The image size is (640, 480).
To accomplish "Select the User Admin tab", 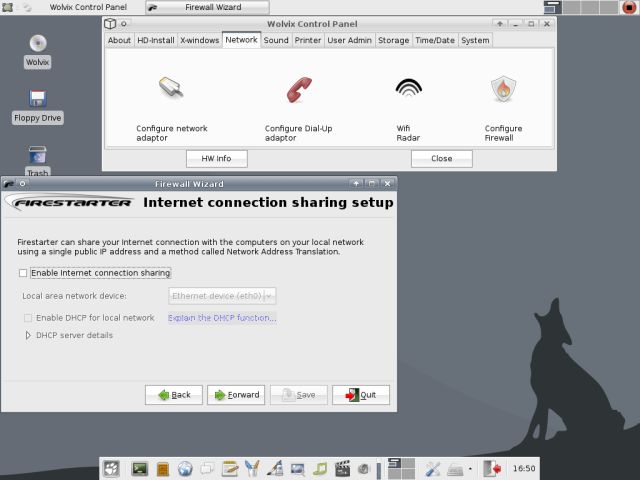I will pyautogui.click(x=349, y=40).
